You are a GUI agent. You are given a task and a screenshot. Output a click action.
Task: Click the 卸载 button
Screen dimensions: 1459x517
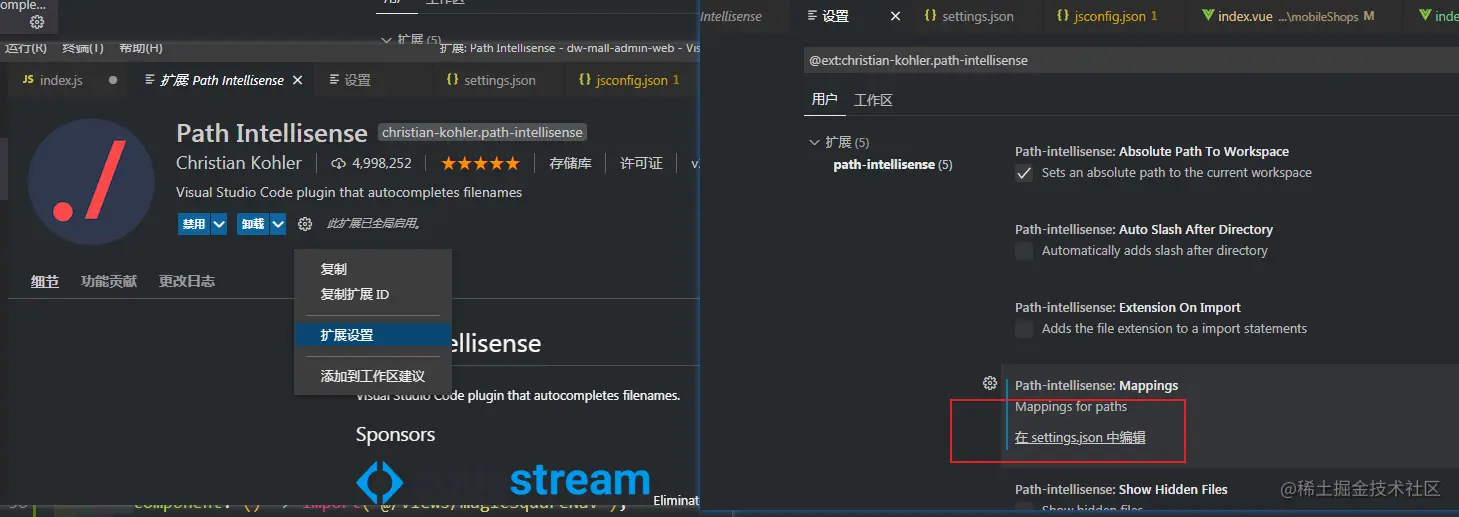(253, 224)
